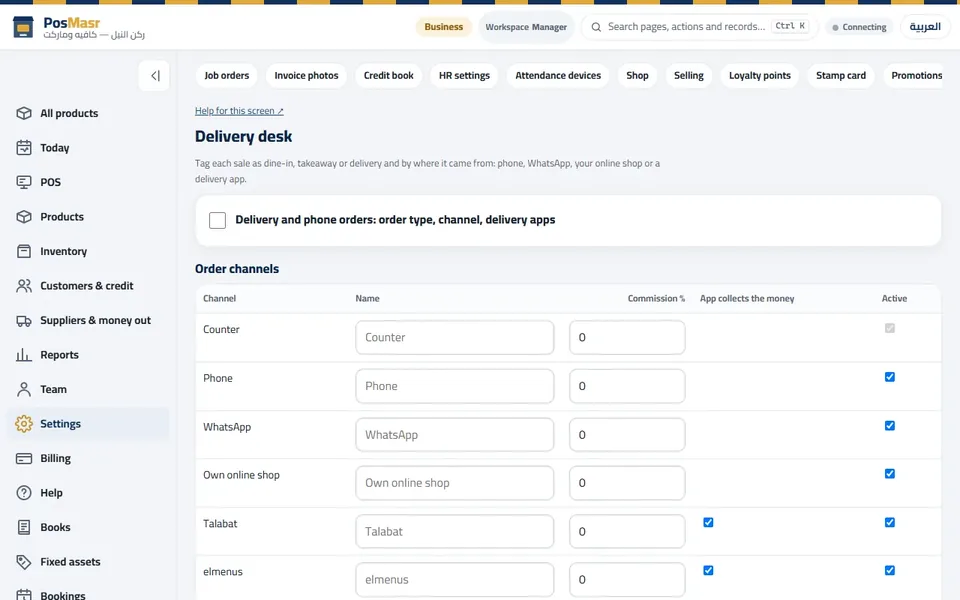The width and height of the screenshot is (960, 600).
Task: Toggle Active checkbox for Own online shop
Action: pyautogui.click(x=890, y=474)
